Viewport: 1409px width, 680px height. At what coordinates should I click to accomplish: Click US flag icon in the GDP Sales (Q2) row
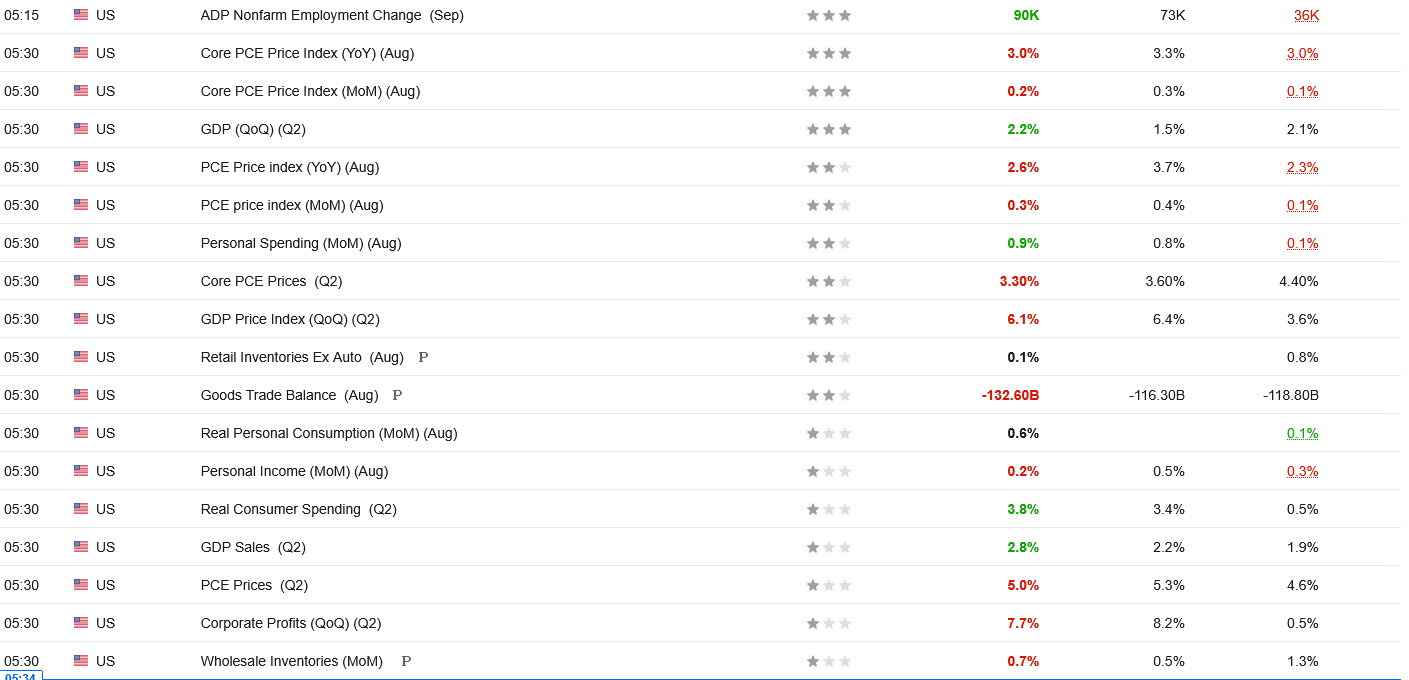pyautogui.click(x=81, y=547)
